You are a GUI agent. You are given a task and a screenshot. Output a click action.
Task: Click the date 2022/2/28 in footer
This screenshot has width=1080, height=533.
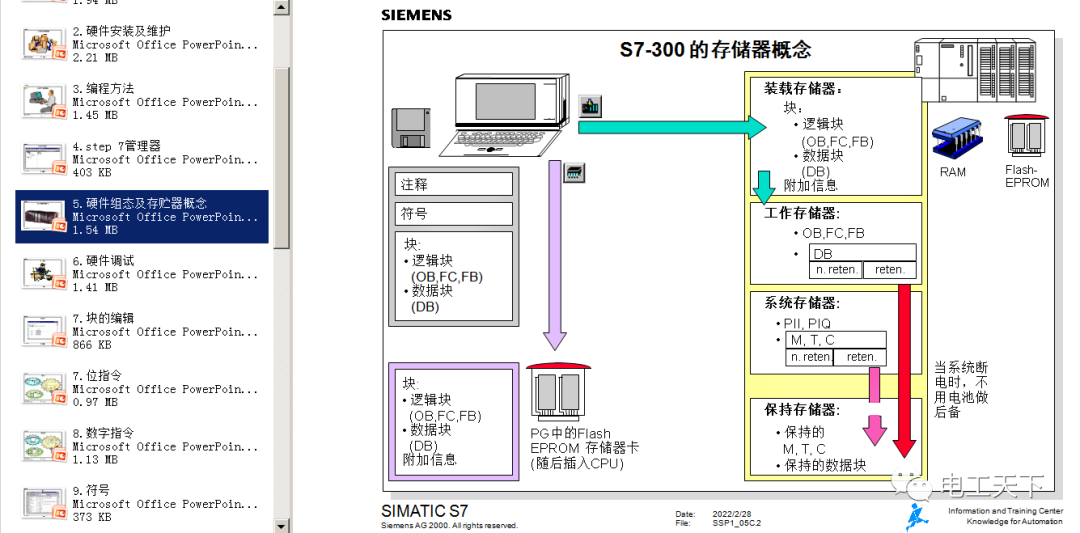(734, 514)
